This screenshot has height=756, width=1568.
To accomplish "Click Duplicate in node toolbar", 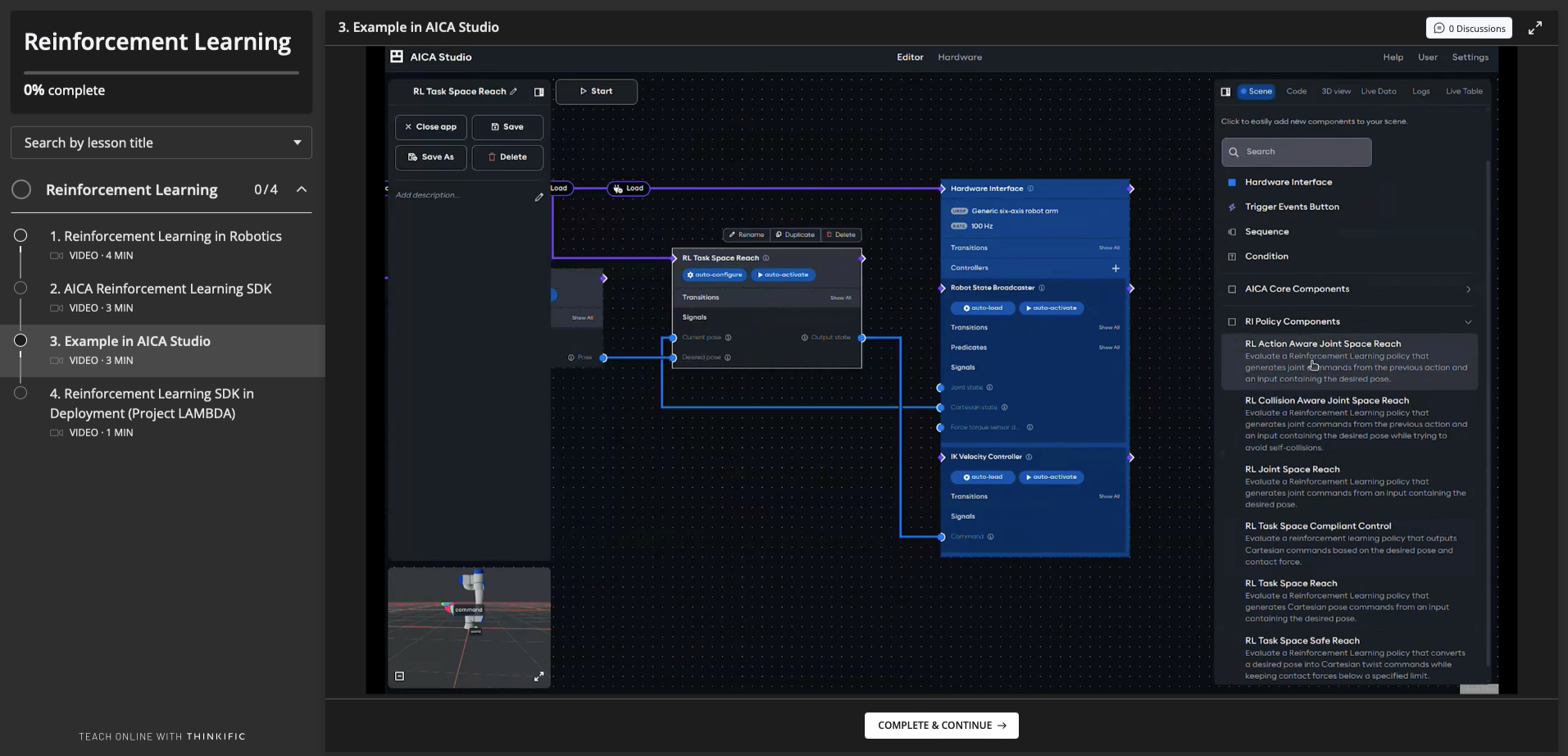I will pos(795,235).
